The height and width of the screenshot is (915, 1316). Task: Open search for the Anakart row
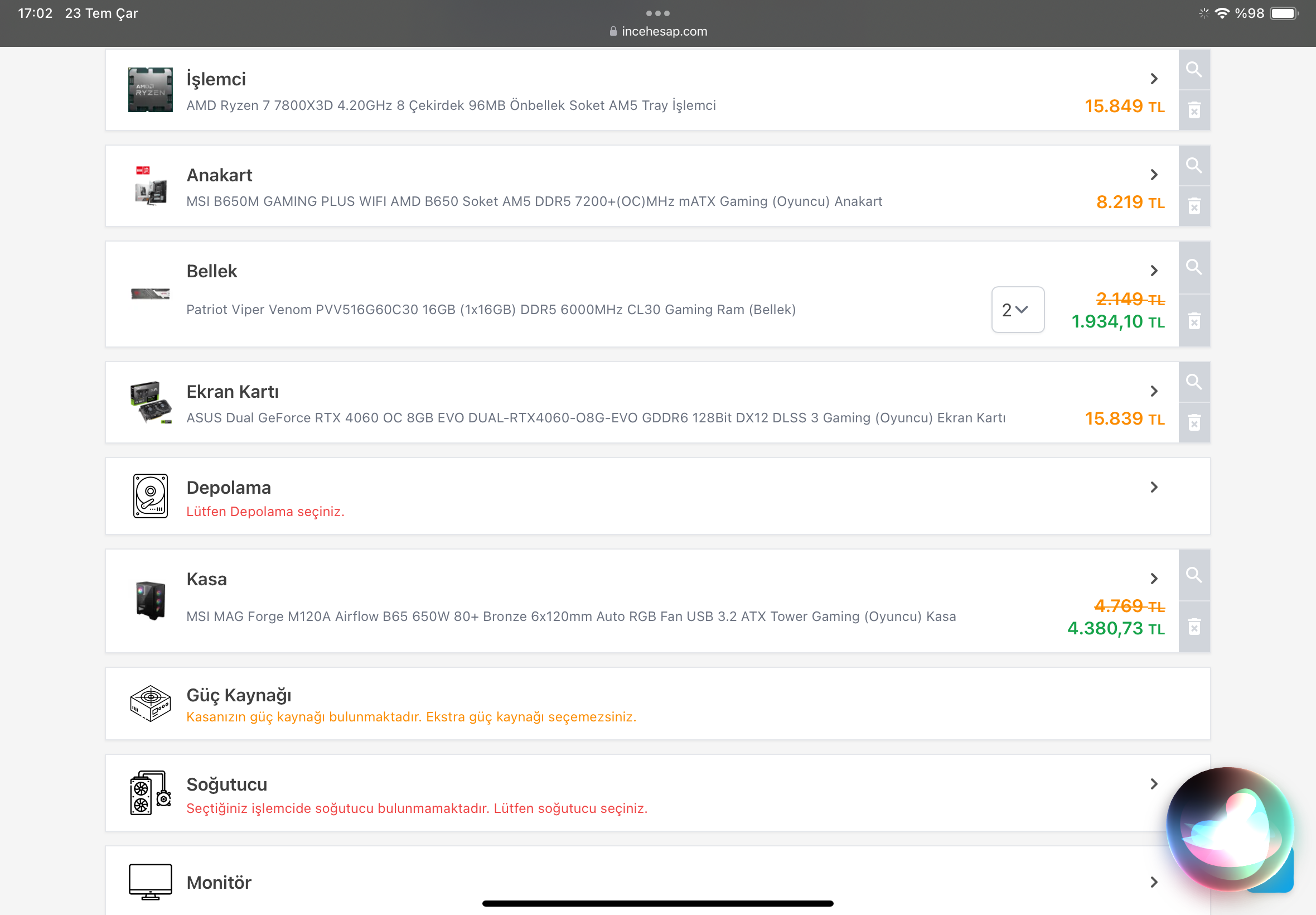[1194, 165]
